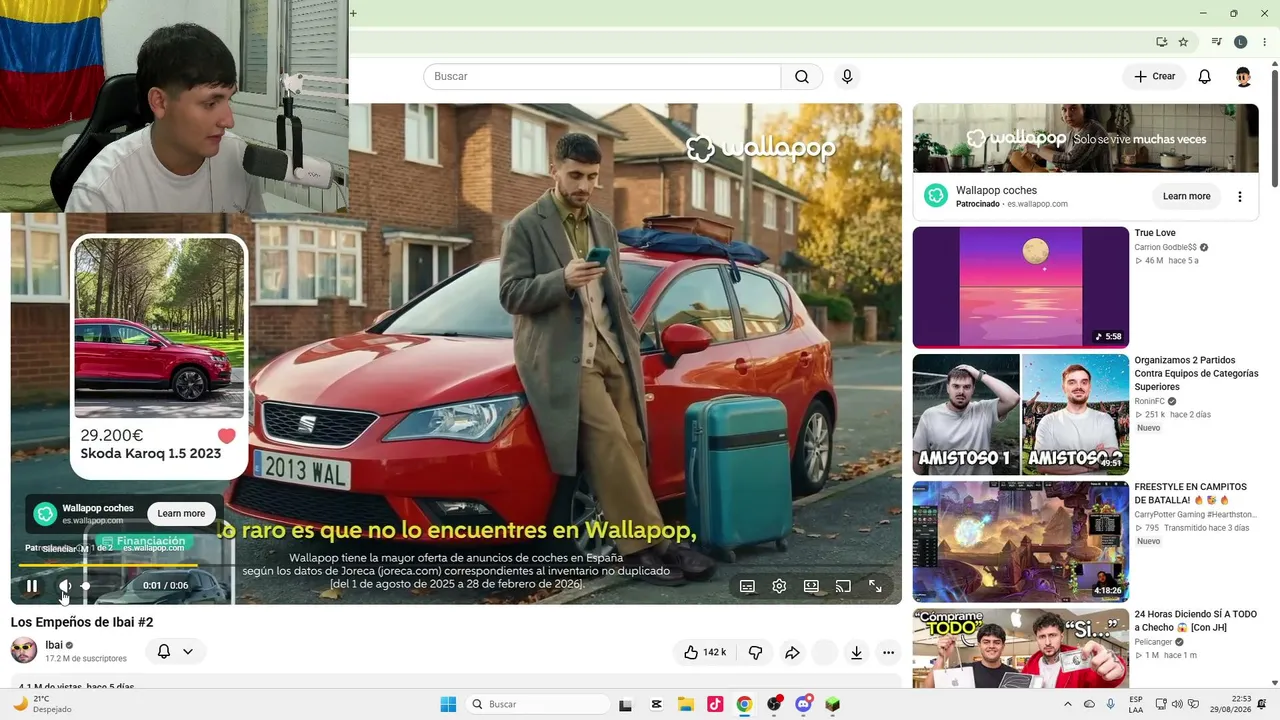The height and width of the screenshot is (720, 1280).
Task: Click Learn more on the video ad overlay
Action: tap(181, 514)
